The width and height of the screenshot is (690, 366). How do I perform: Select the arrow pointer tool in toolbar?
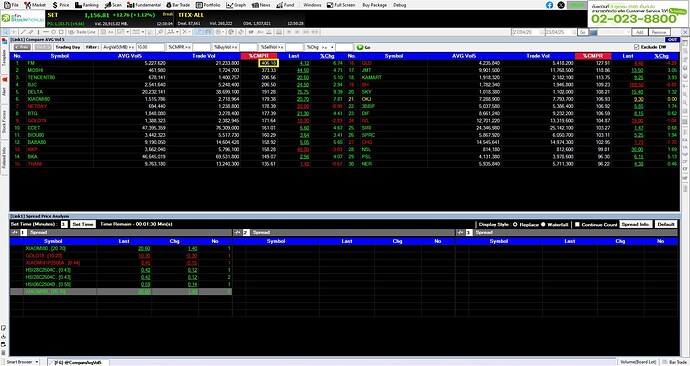pyautogui.click(x=6, y=32)
